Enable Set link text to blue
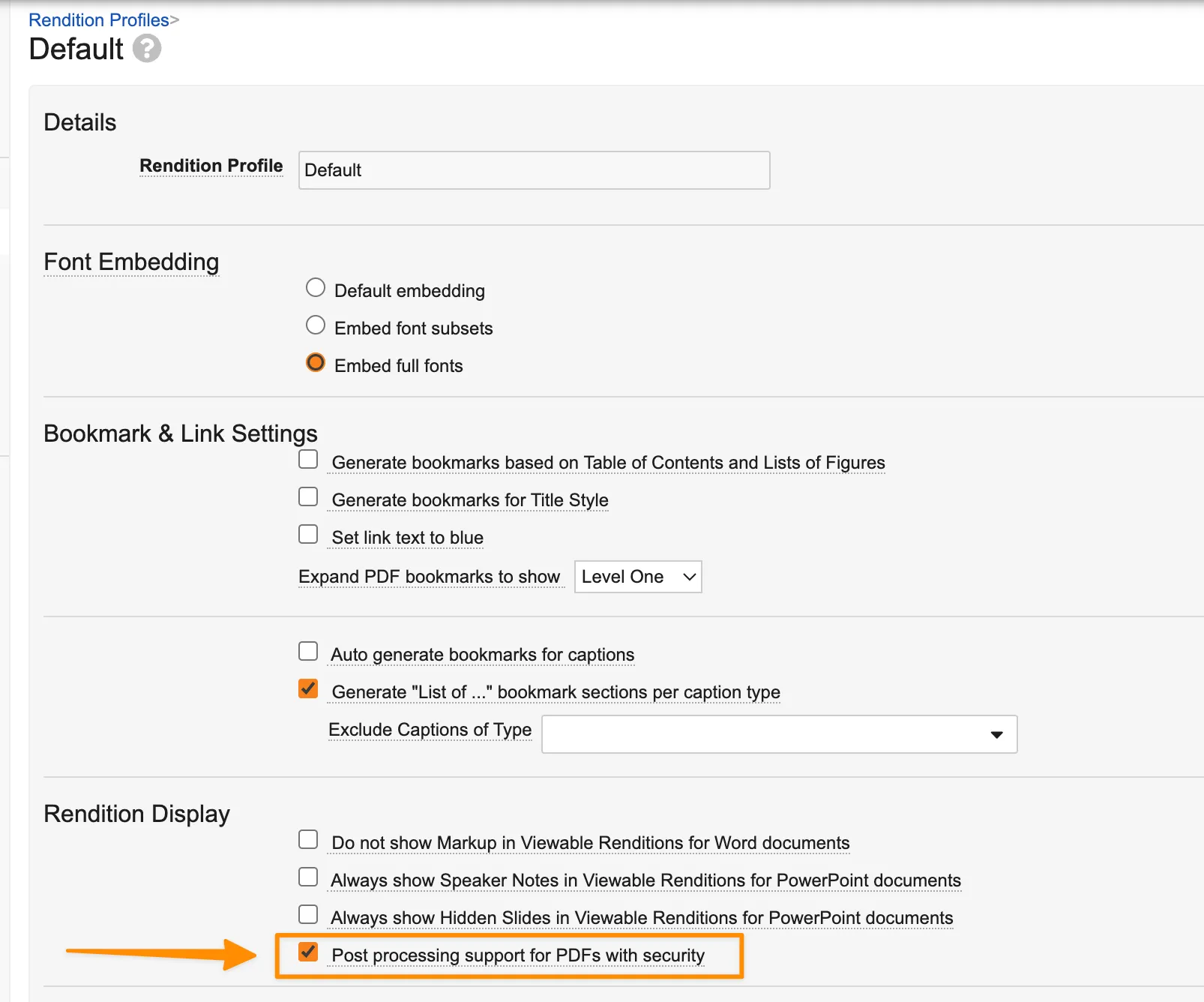Screen dimensions: 1204x1002 (308, 535)
